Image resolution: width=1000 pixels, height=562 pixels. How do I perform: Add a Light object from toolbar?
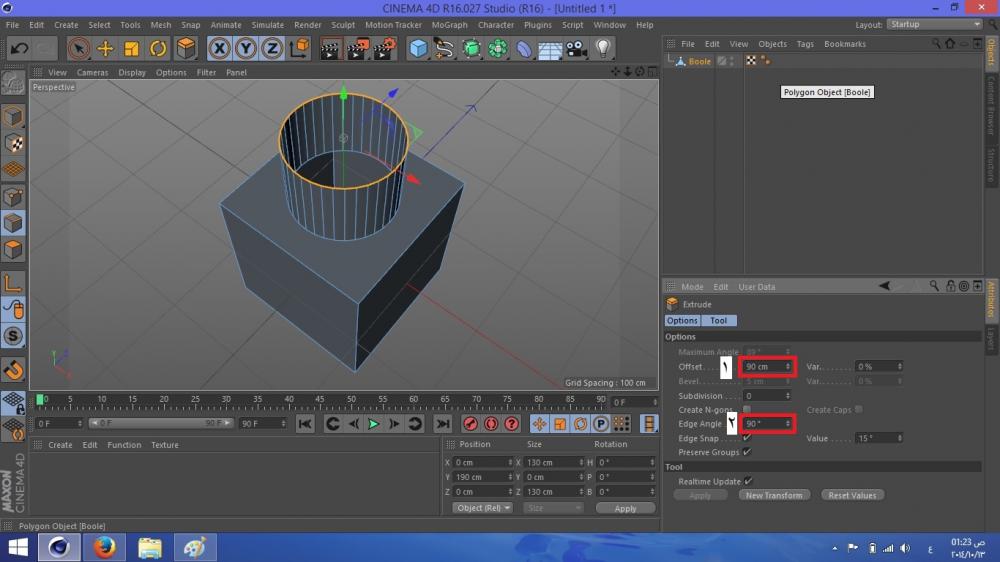pyautogui.click(x=603, y=48)
